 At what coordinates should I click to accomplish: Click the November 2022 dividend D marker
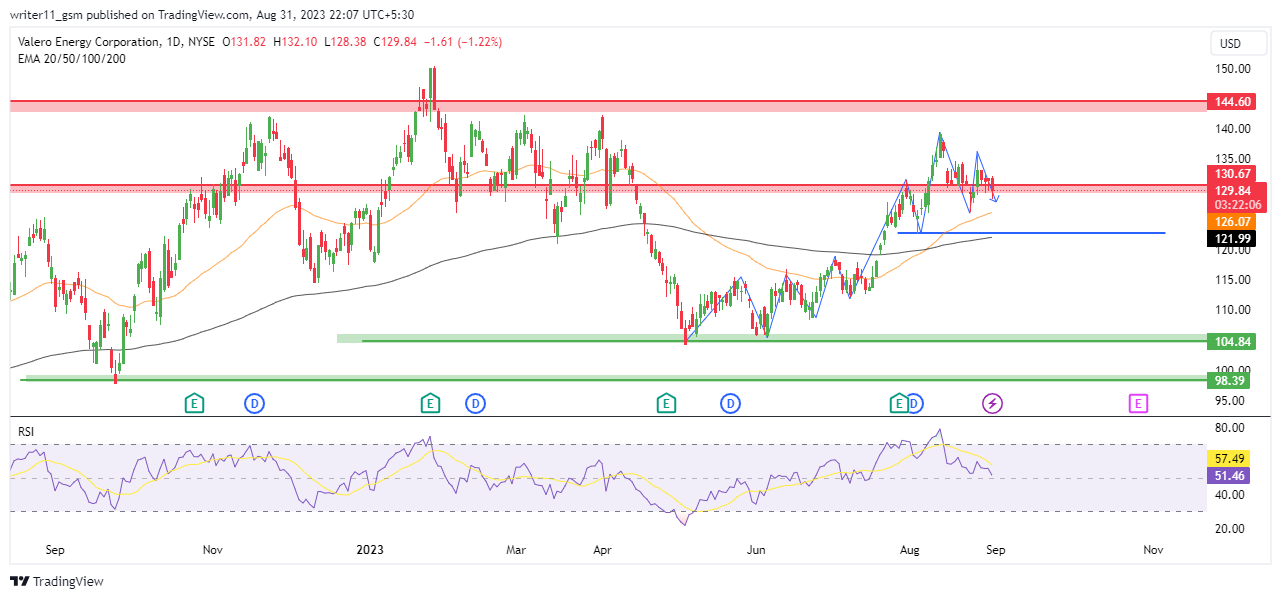tap(255, 404)
